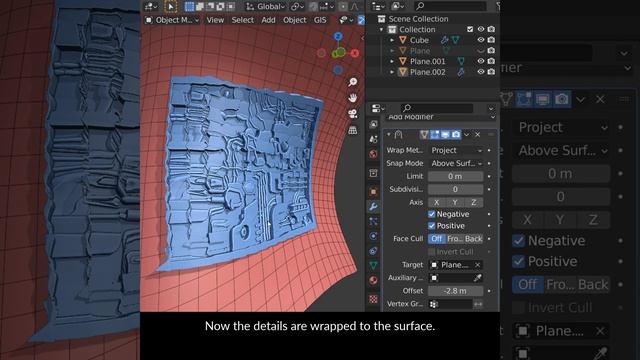Remove the modifier with its X button
640x360 pixels.
coord(478,134)
